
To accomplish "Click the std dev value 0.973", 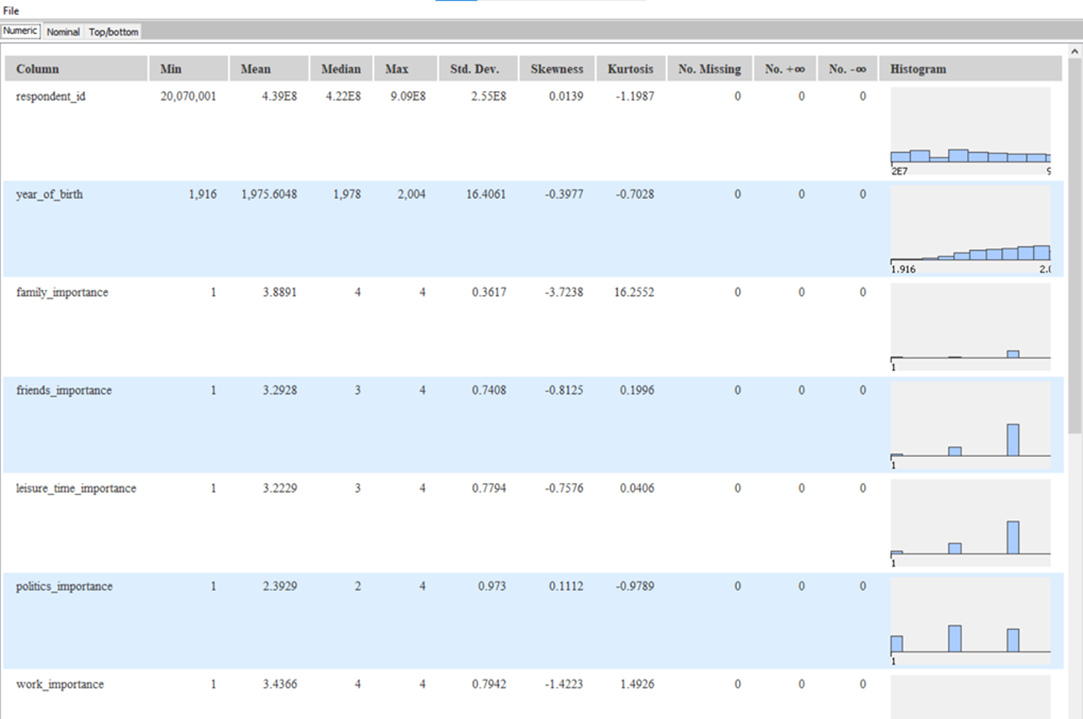I will pos(492,586).
